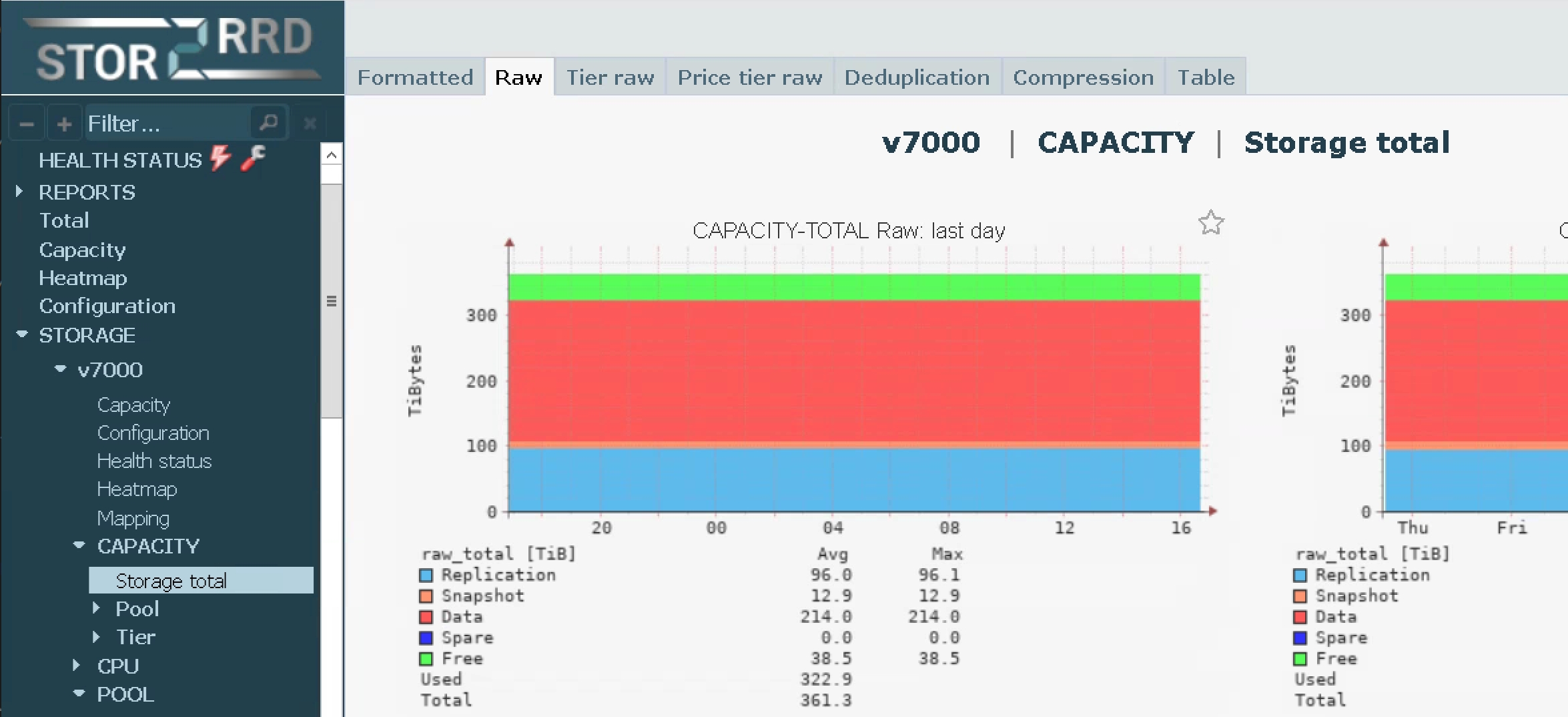The width and height of the screenshot is (1568, 717).
Task: Open the CAPACITY-TOTAL Raw last day chart
Action: coord(854,393)
